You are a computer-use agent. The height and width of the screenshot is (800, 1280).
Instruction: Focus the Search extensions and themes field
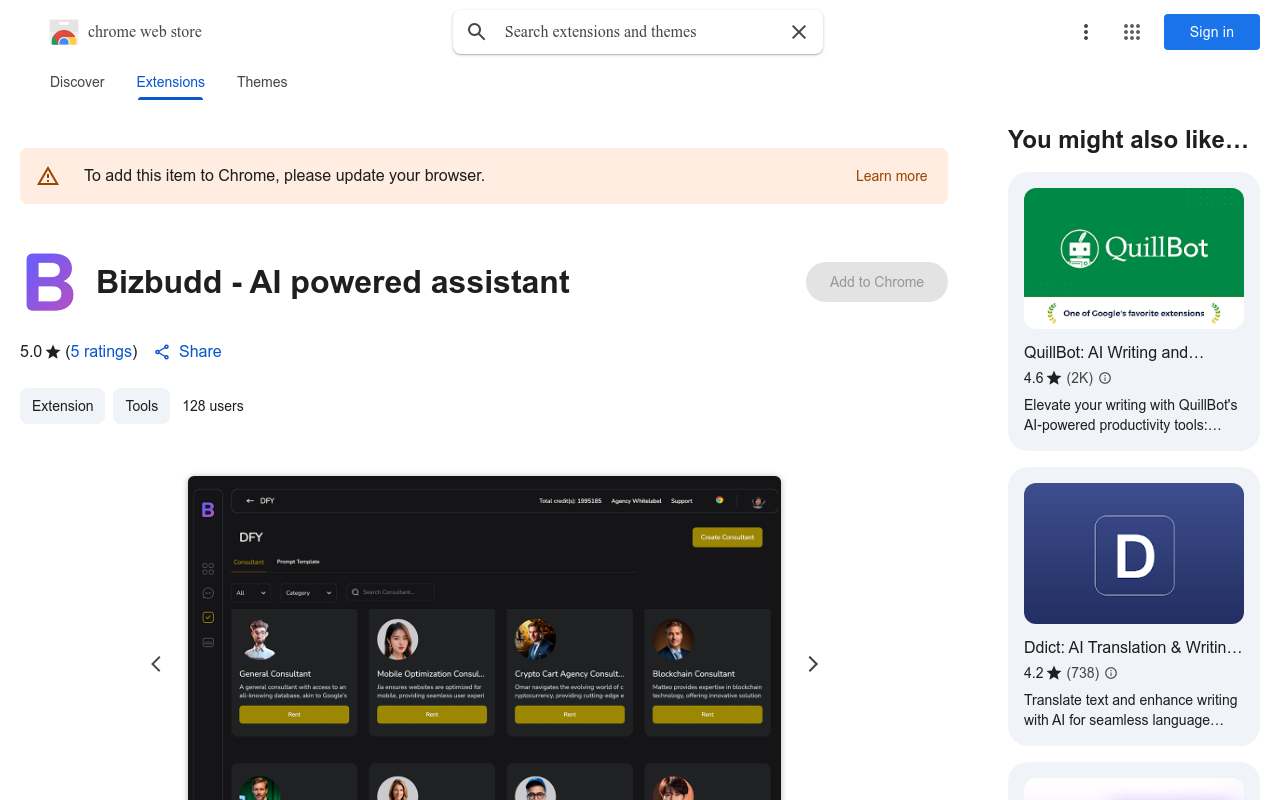click(x=638, y=32)
